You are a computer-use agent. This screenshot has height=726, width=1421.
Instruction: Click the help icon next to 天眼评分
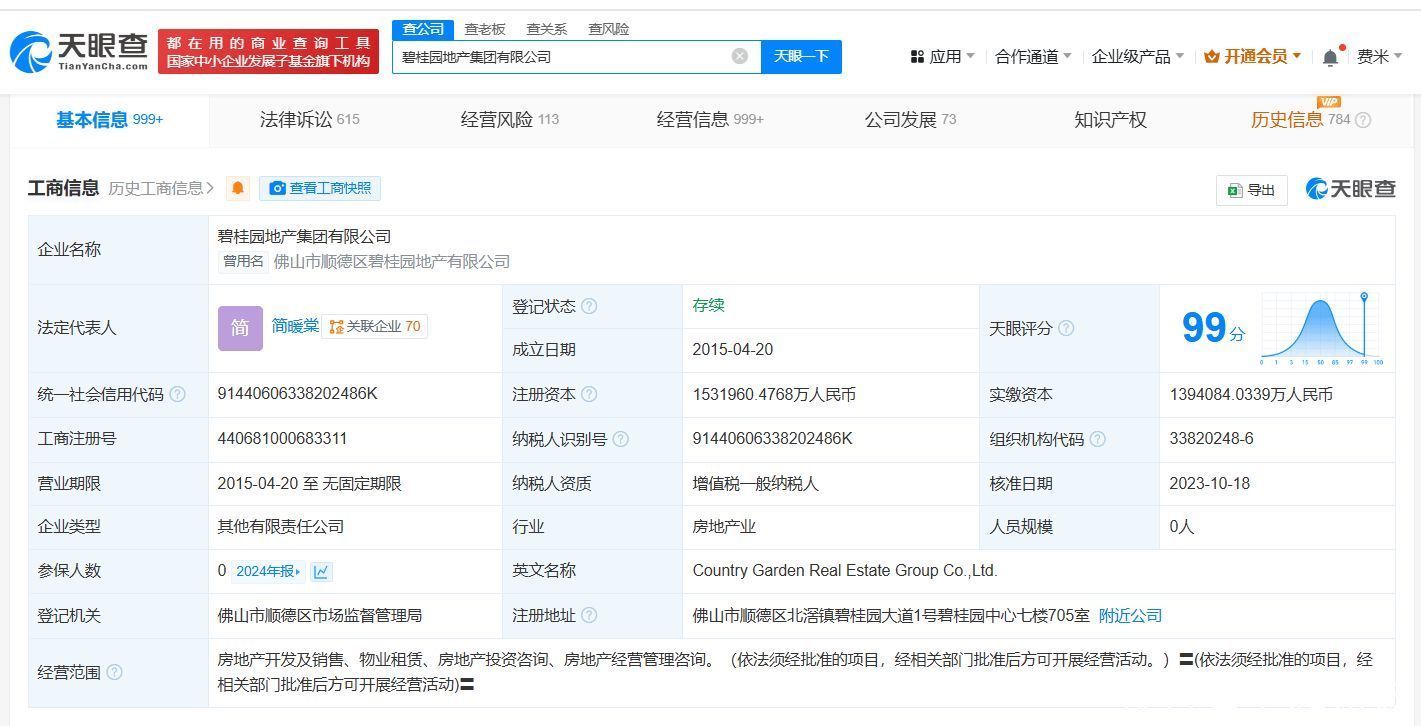coord(1066,328)
